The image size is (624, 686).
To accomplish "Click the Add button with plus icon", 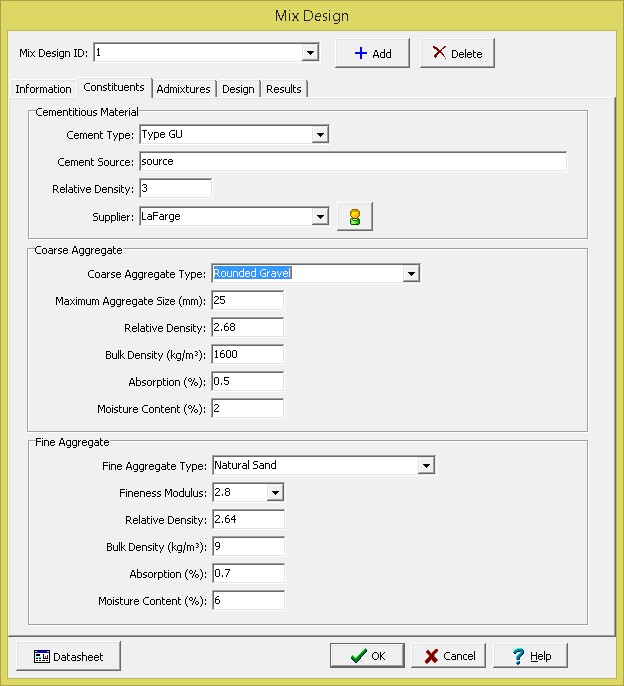I will coord(372,54).
